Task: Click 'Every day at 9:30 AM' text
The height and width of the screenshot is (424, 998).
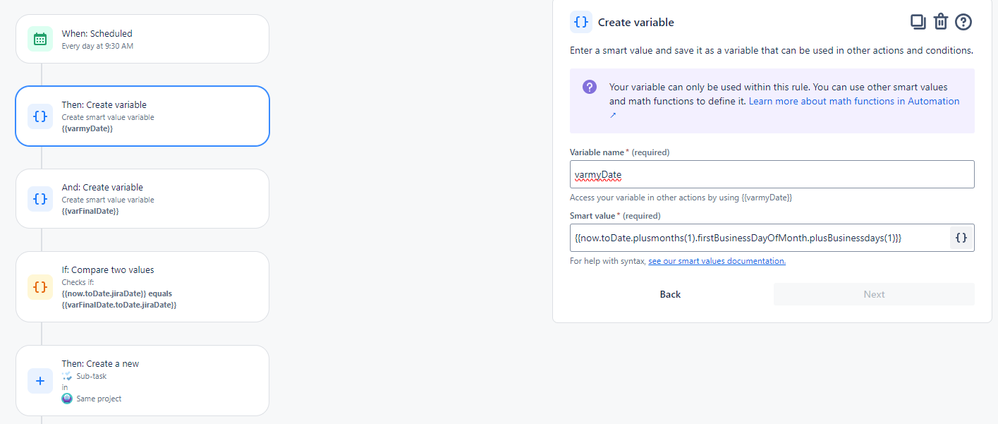Action: (x=97, y=46)
